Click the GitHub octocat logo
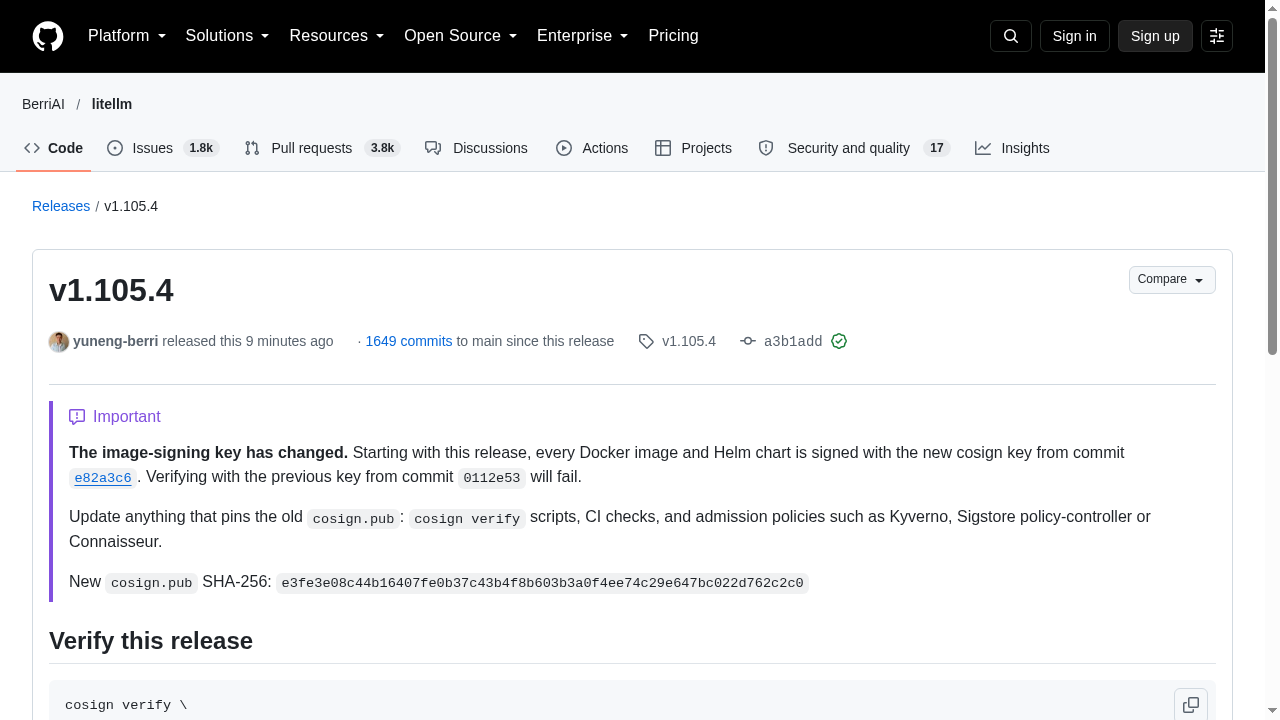 48,36
